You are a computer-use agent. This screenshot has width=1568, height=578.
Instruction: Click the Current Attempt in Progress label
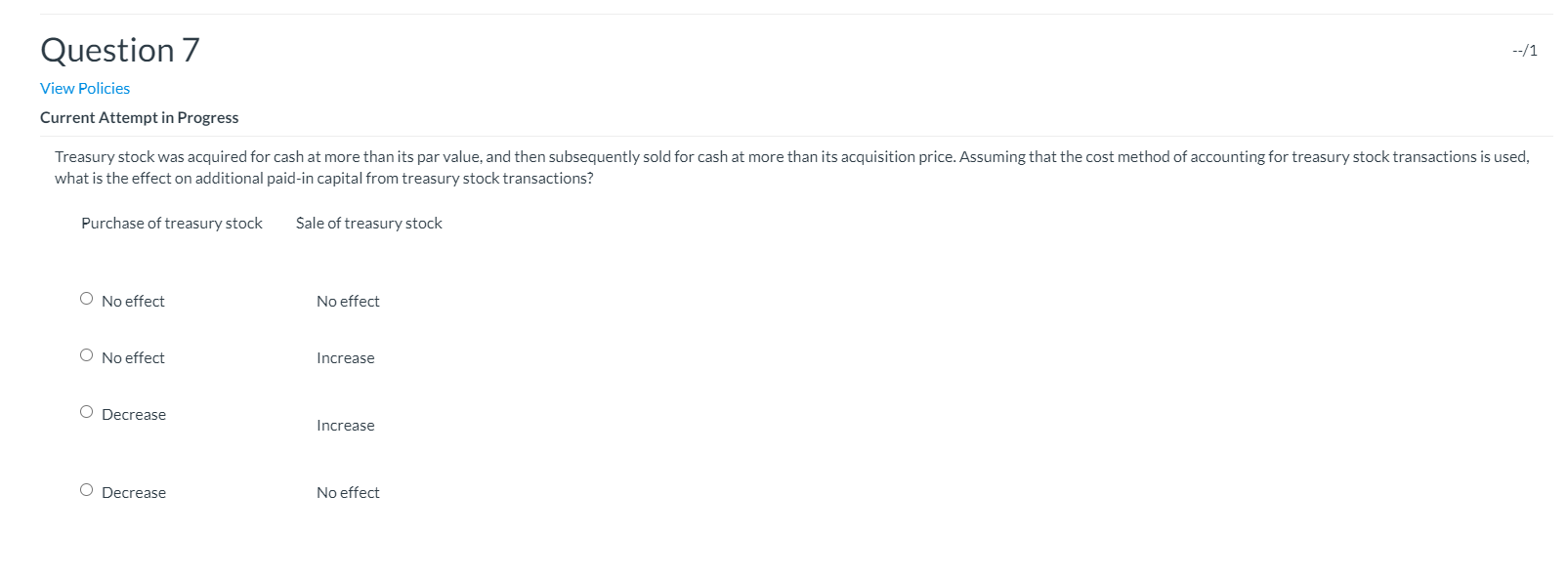click(x=139, y=117)
